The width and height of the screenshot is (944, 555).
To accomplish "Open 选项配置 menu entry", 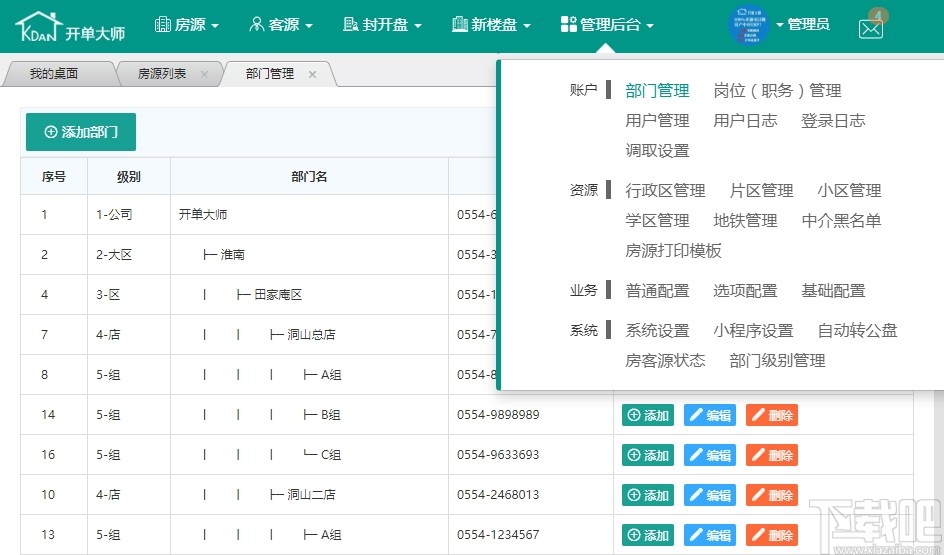I will coord(745,291).
